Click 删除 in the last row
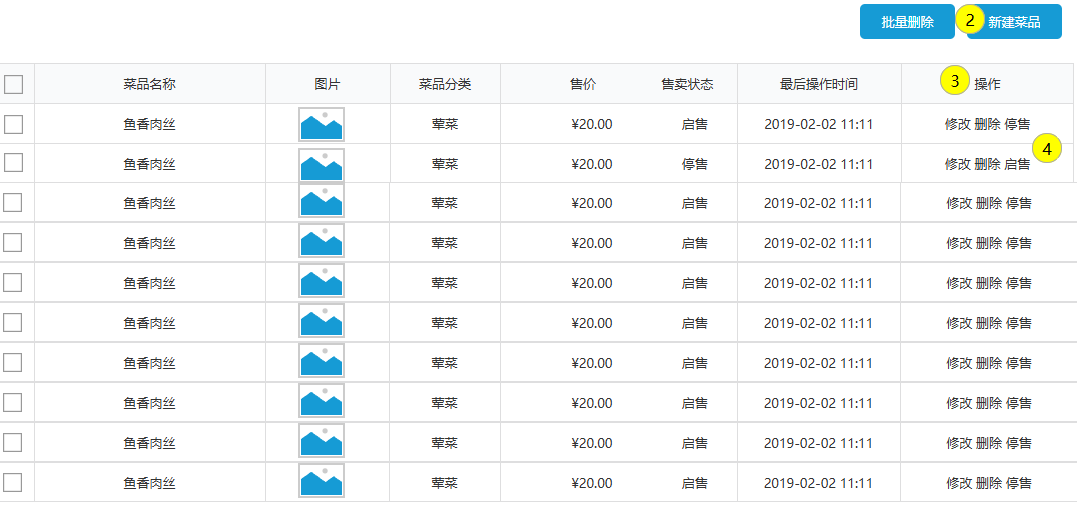The width and height of the screenshot is (1077, 509). tap(988, 483)
